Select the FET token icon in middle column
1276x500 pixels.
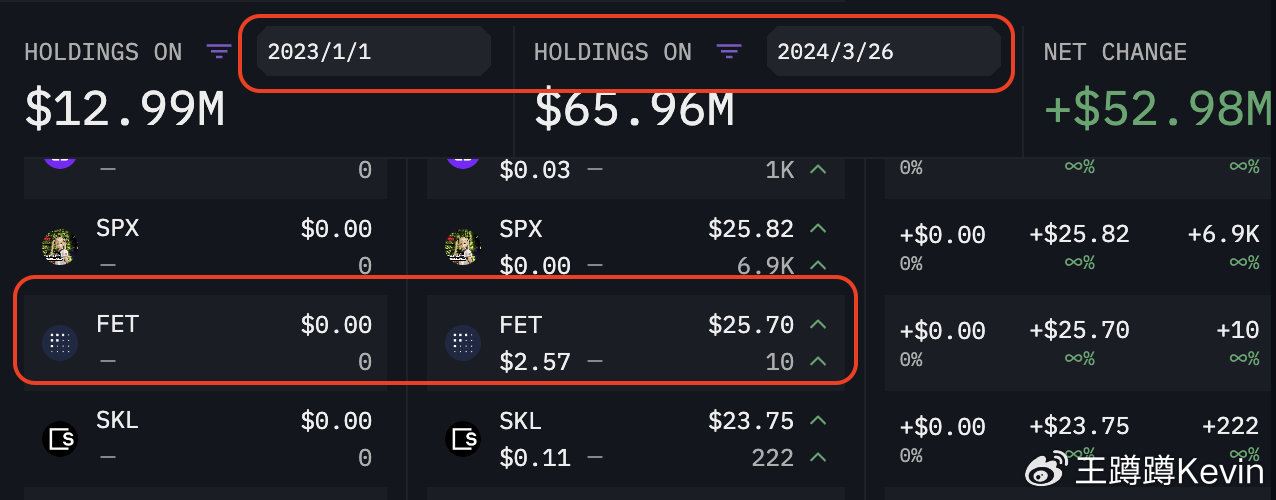tap(462, 343)
